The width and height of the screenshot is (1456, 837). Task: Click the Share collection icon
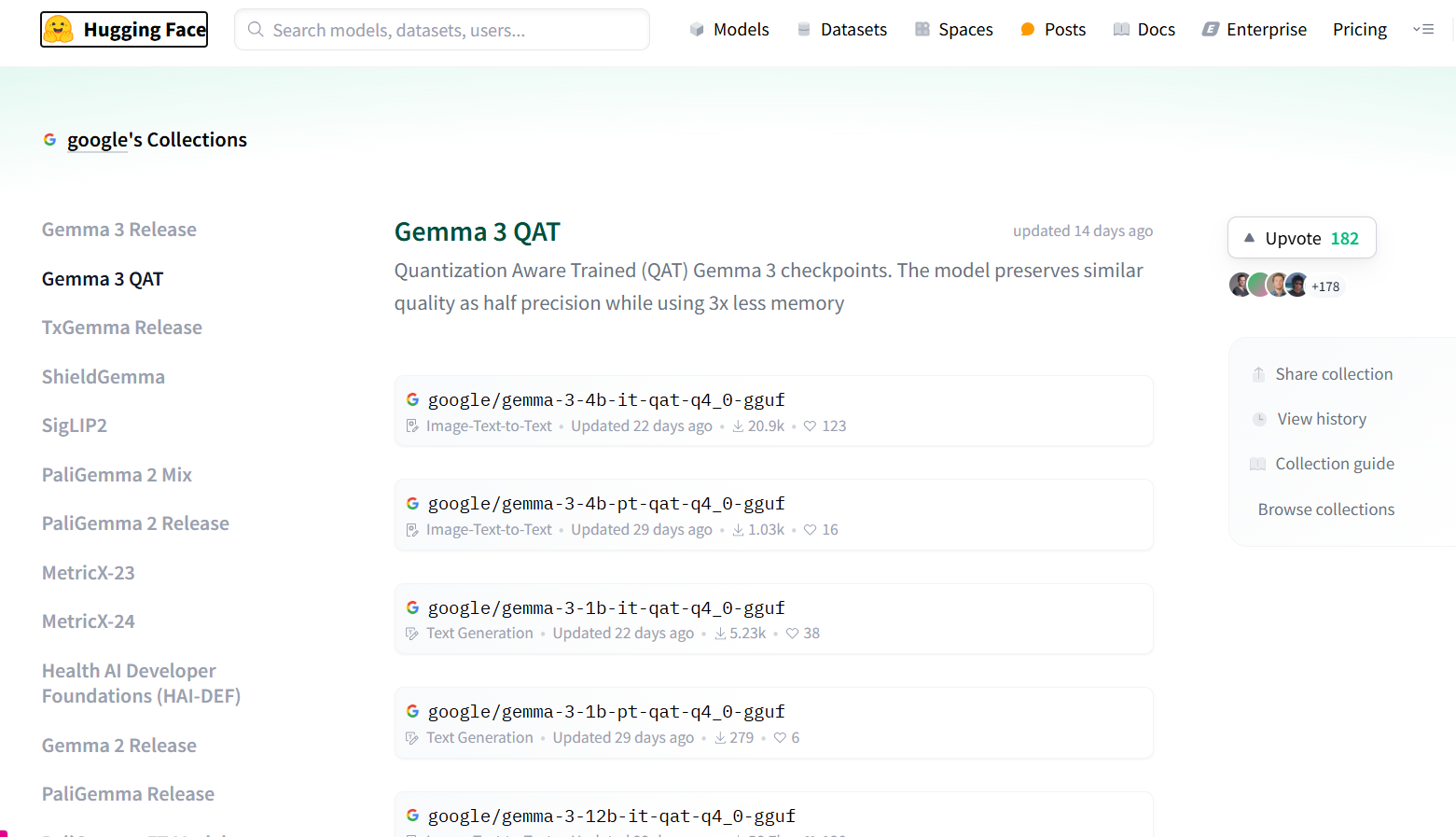(1258, 372)
